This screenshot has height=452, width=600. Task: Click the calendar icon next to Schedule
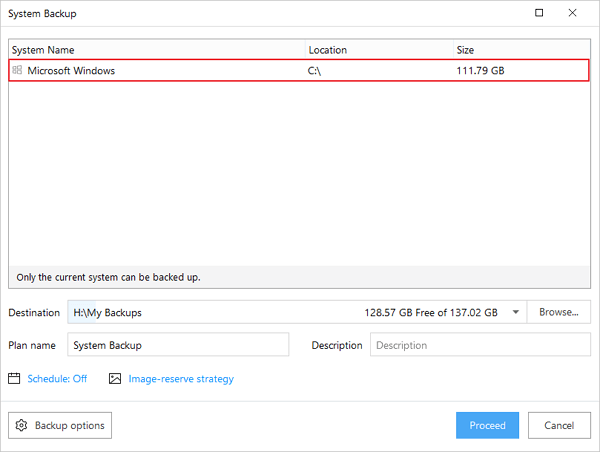14,379
